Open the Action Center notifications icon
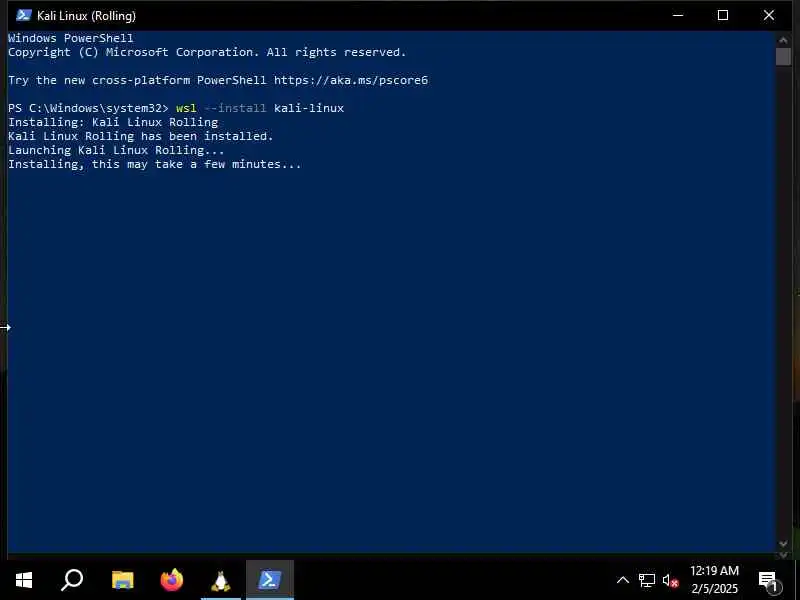Viewport: 800px width, 600px height. (x=769, y=581)
